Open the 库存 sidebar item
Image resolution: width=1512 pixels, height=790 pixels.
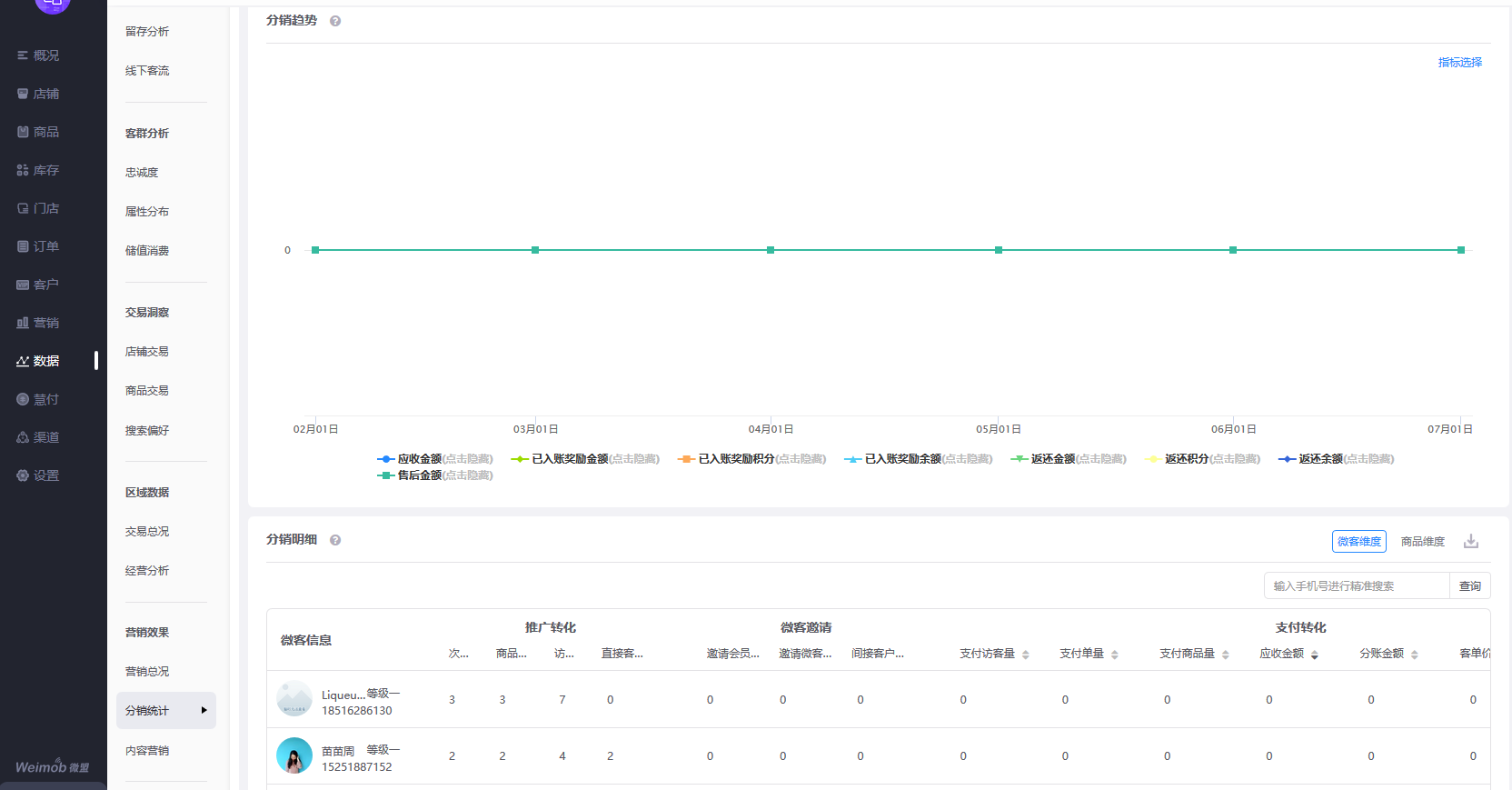pos(38,170)
